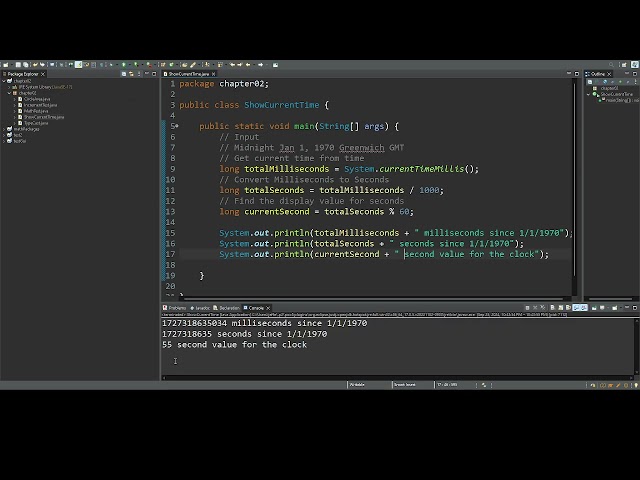Screen dimensions: 640x480
Task: Switch to the Declaration tab
Action: (226, 308)
